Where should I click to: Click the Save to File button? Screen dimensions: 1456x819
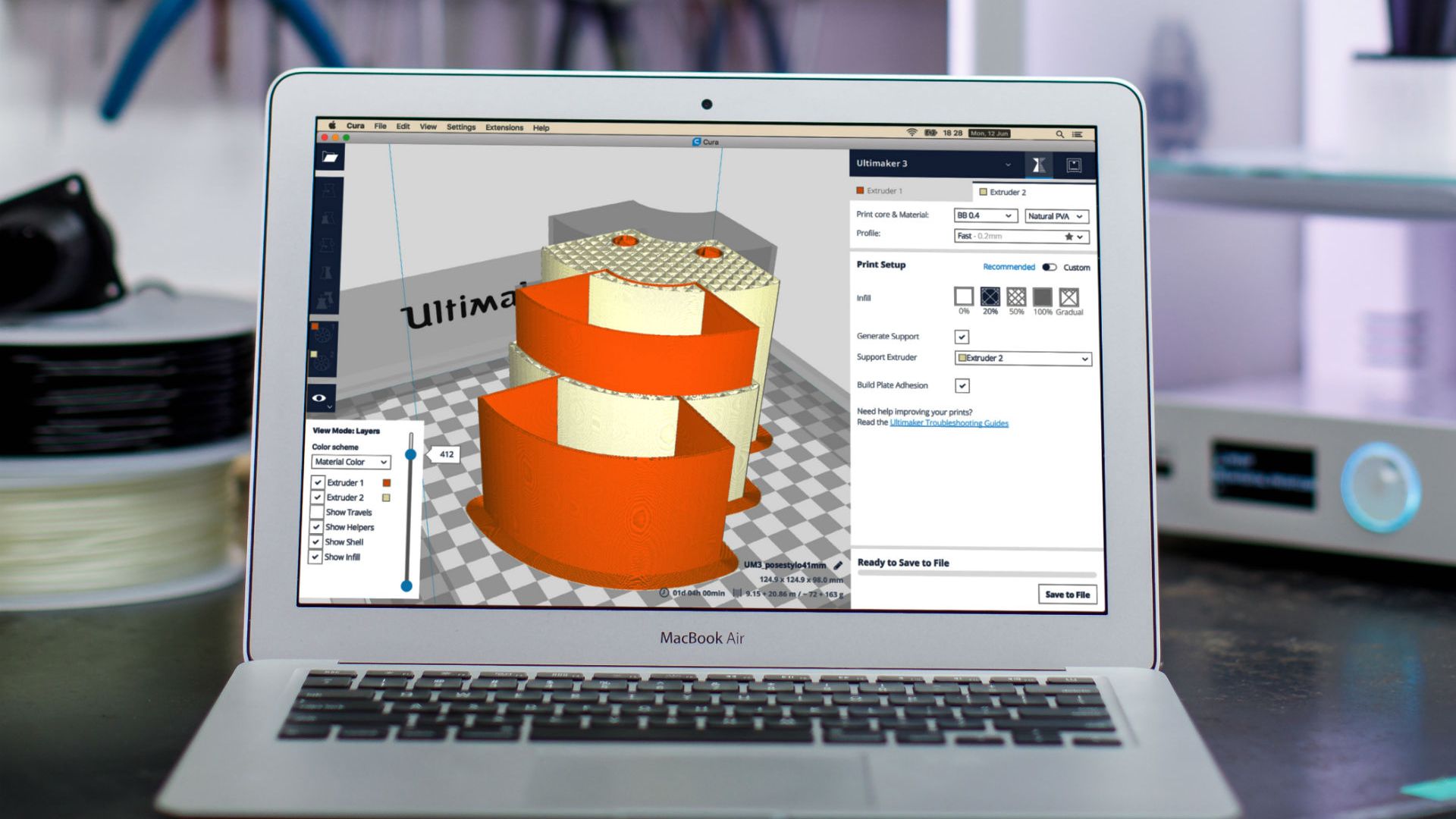point(1067,595)
